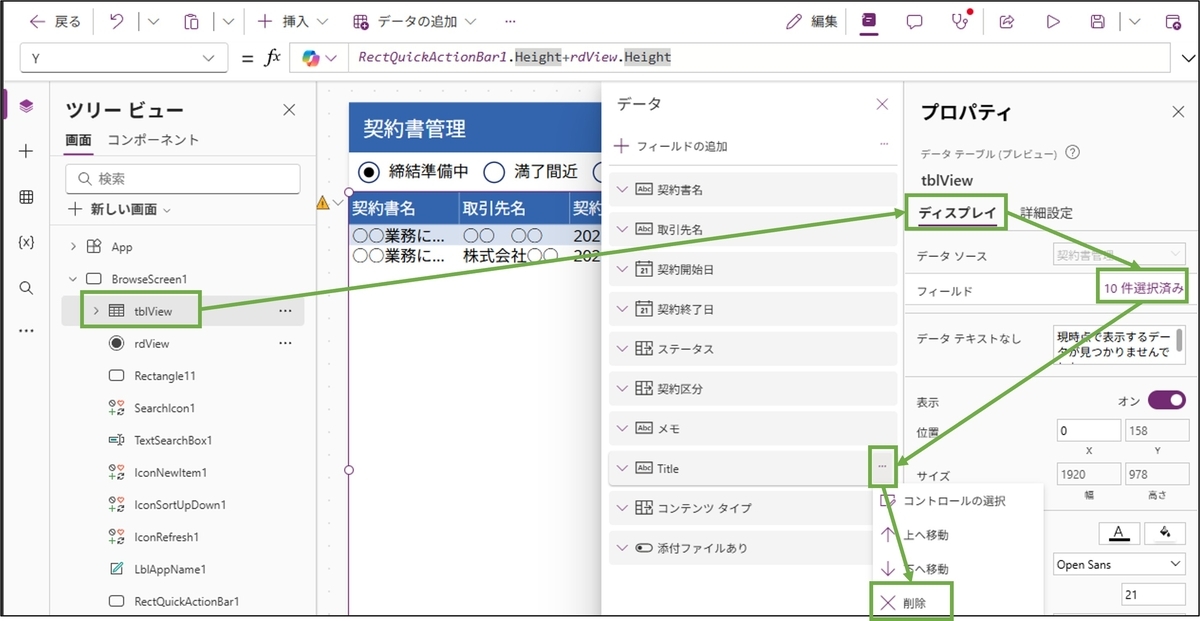Select SearchIcon1 in the tree
Image resolution: width=1200 pixels, height=621 pixels.
[x=164, y=408]
